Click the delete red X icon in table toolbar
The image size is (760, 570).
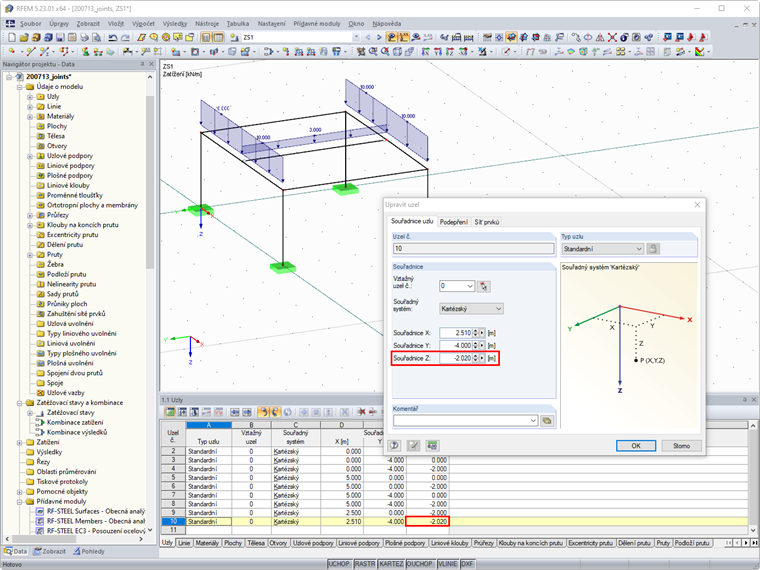coord(361,412)
